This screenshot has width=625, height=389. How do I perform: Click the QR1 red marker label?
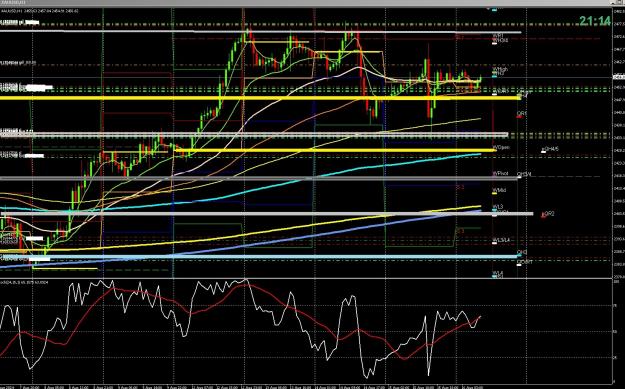521,113
